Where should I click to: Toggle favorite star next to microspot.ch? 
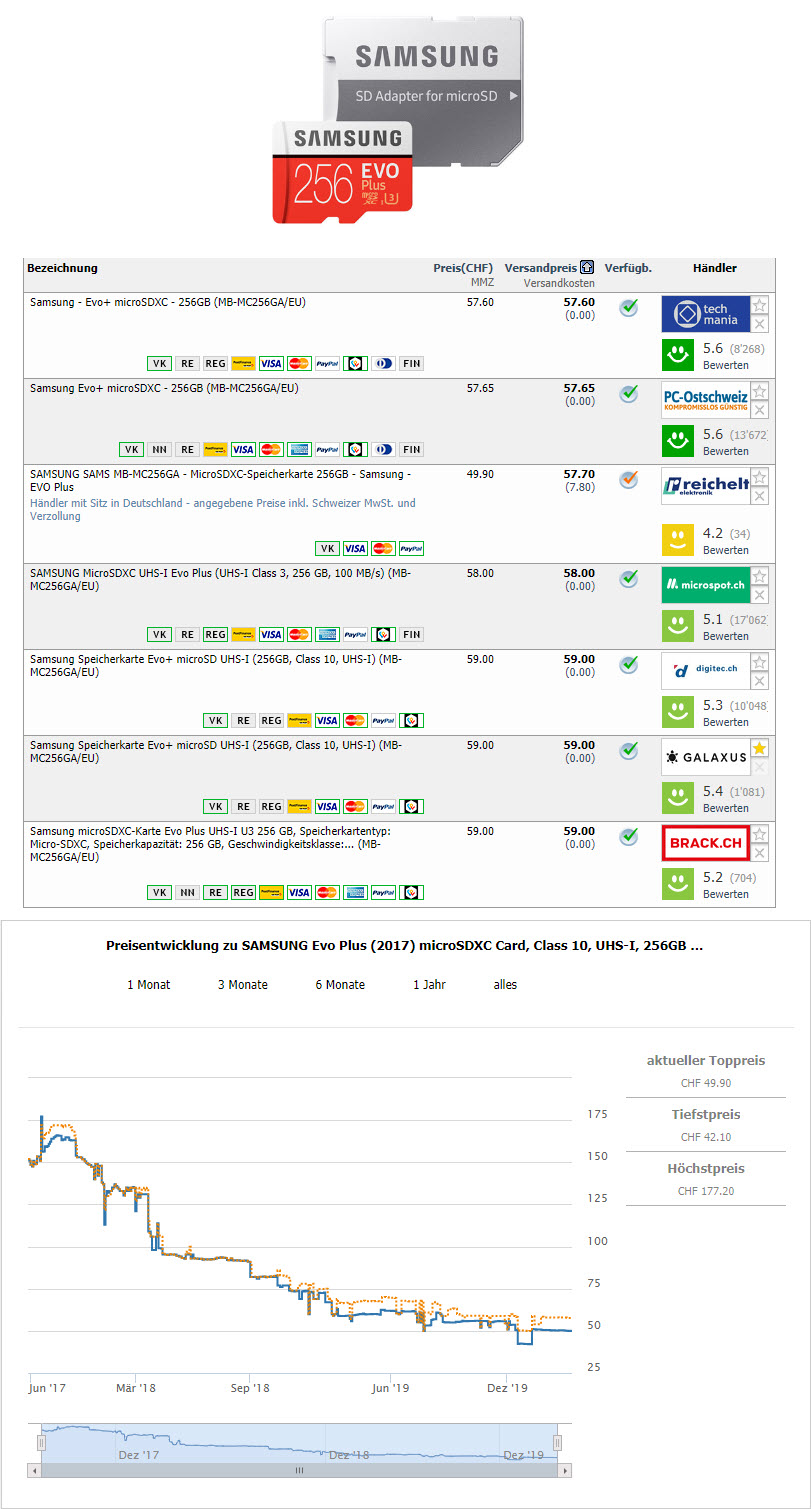pos(760,576)
